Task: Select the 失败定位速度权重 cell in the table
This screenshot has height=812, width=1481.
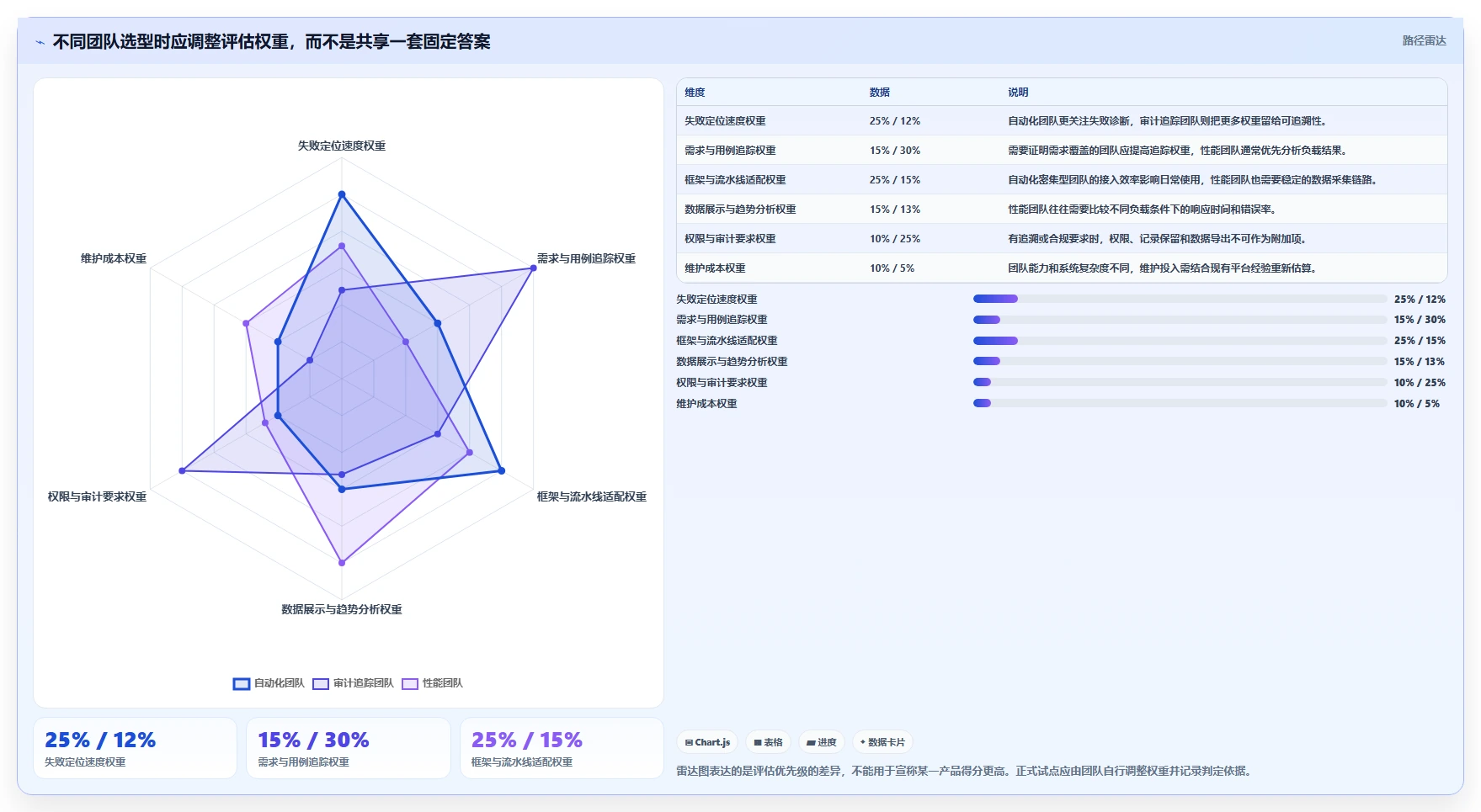Action: (725, 121)
